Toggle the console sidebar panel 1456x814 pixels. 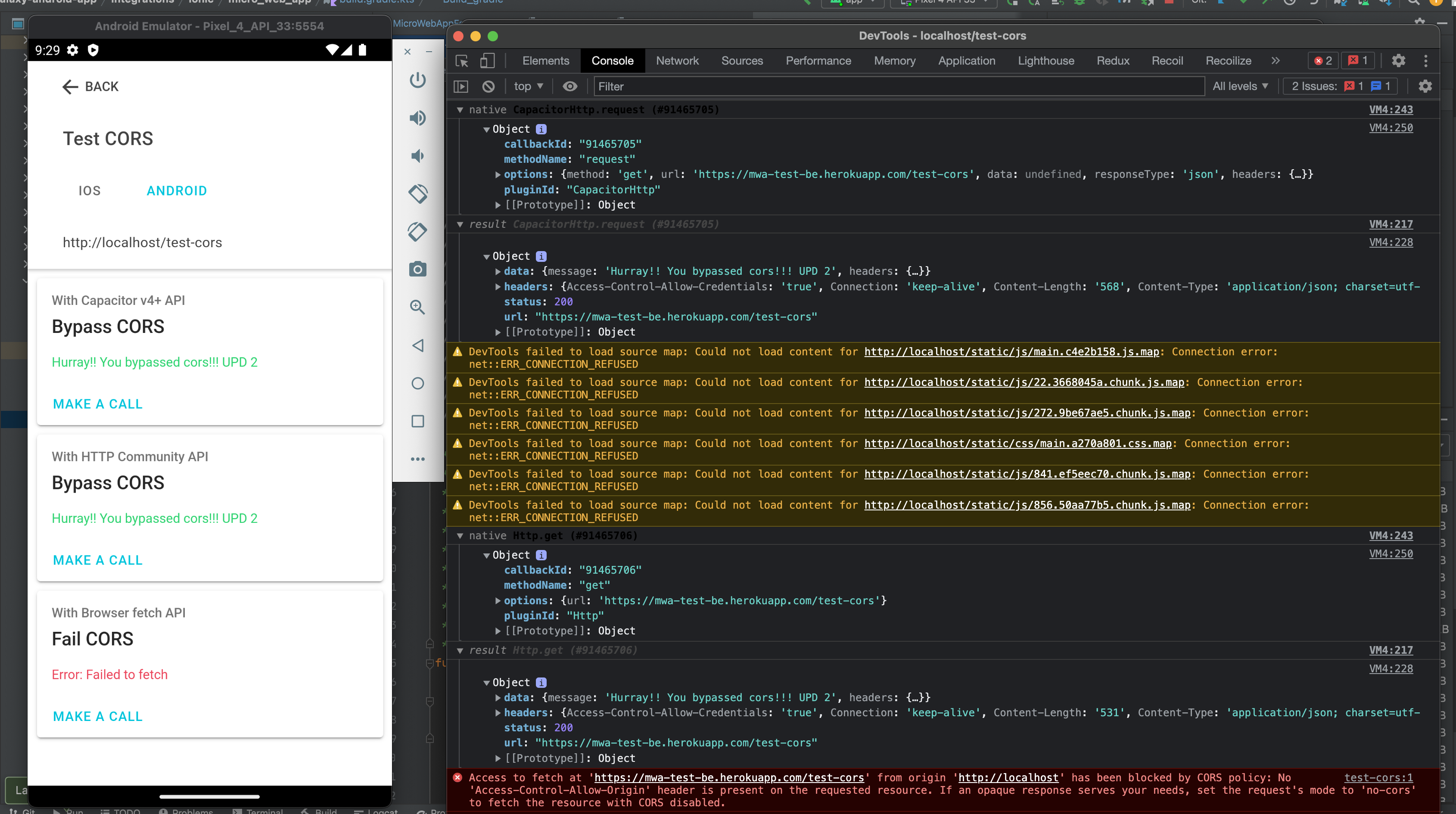click(x=460, y=86)
